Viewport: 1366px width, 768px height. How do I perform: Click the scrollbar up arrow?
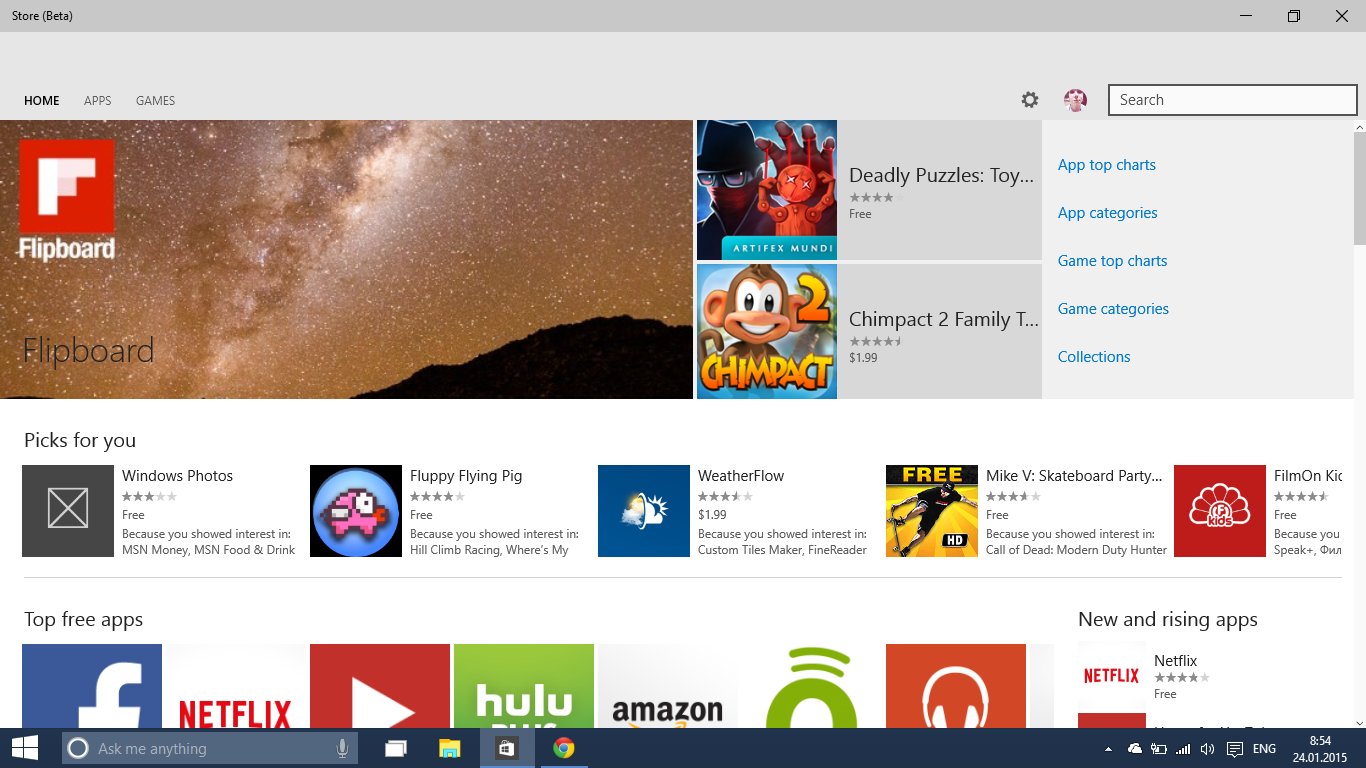[1360, 126]
